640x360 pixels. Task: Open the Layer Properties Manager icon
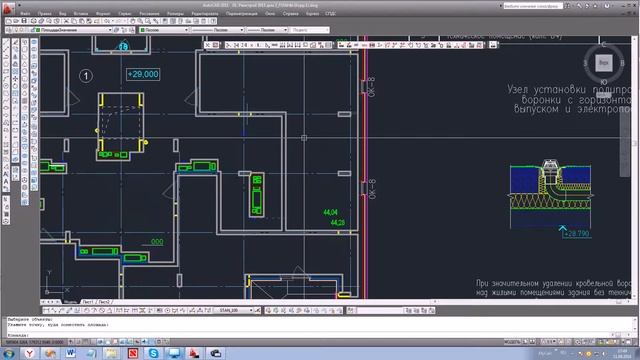click(8, 30)
